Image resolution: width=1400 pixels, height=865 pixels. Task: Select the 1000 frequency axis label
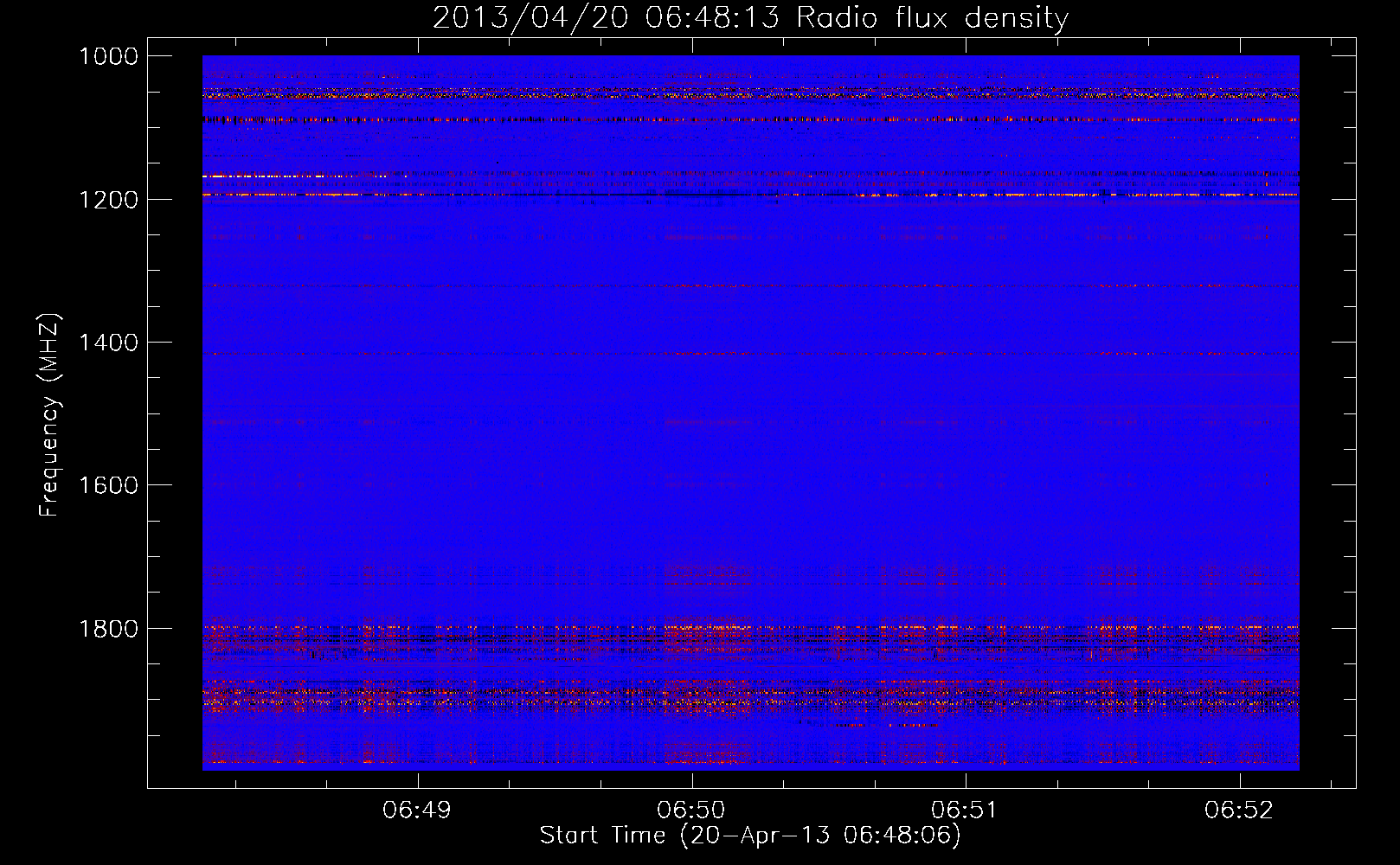coord(108,56)
